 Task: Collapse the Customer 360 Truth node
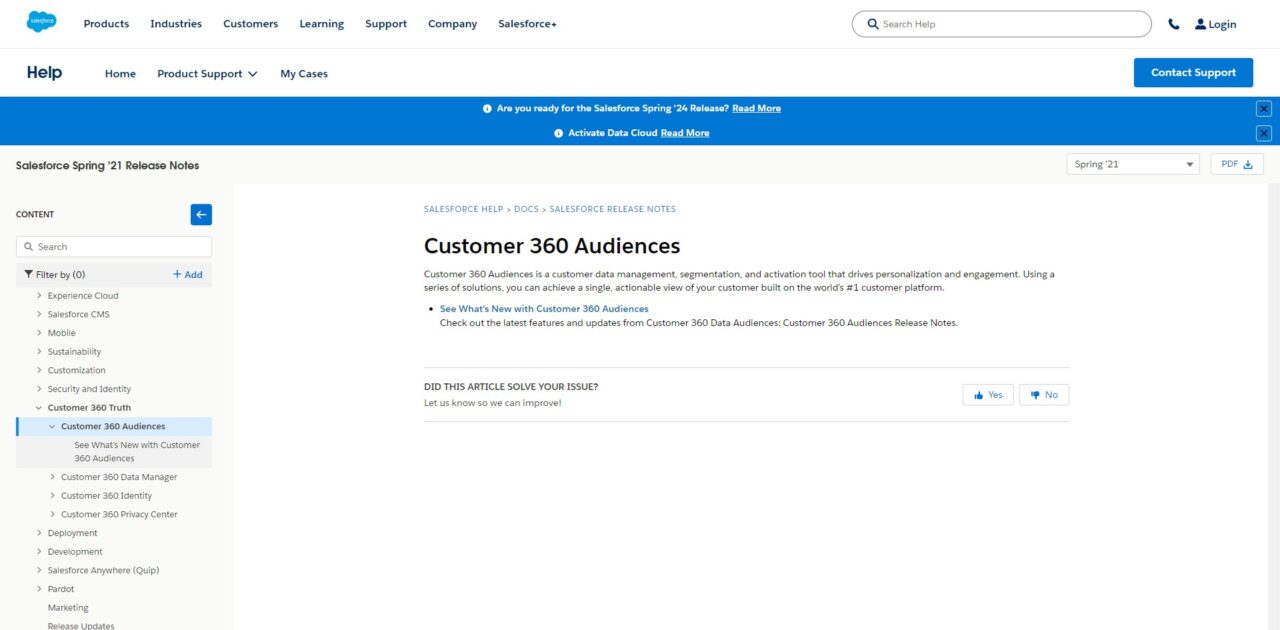(x=39, y=408)
